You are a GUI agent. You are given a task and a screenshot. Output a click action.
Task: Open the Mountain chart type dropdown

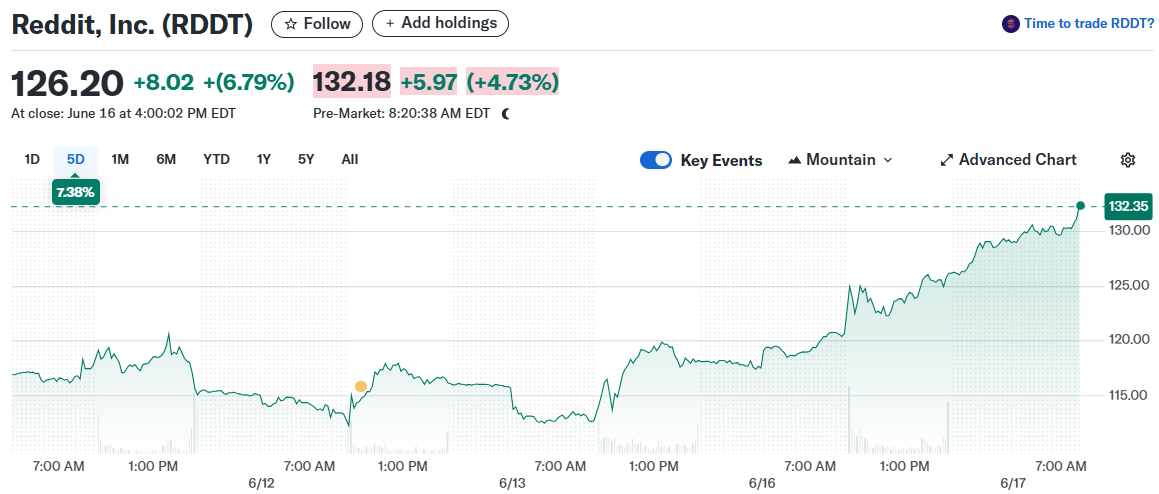coord(840,160)
